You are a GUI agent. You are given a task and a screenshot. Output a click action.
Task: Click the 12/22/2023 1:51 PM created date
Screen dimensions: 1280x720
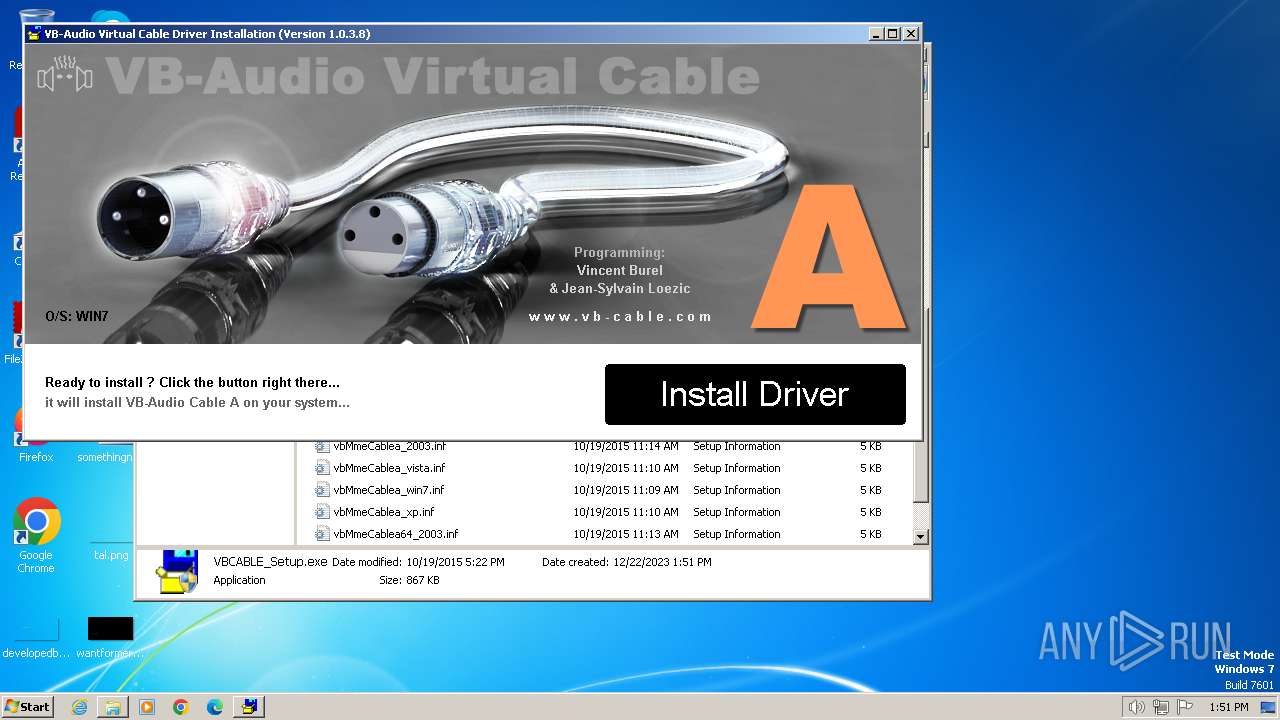tap(662, 562)
